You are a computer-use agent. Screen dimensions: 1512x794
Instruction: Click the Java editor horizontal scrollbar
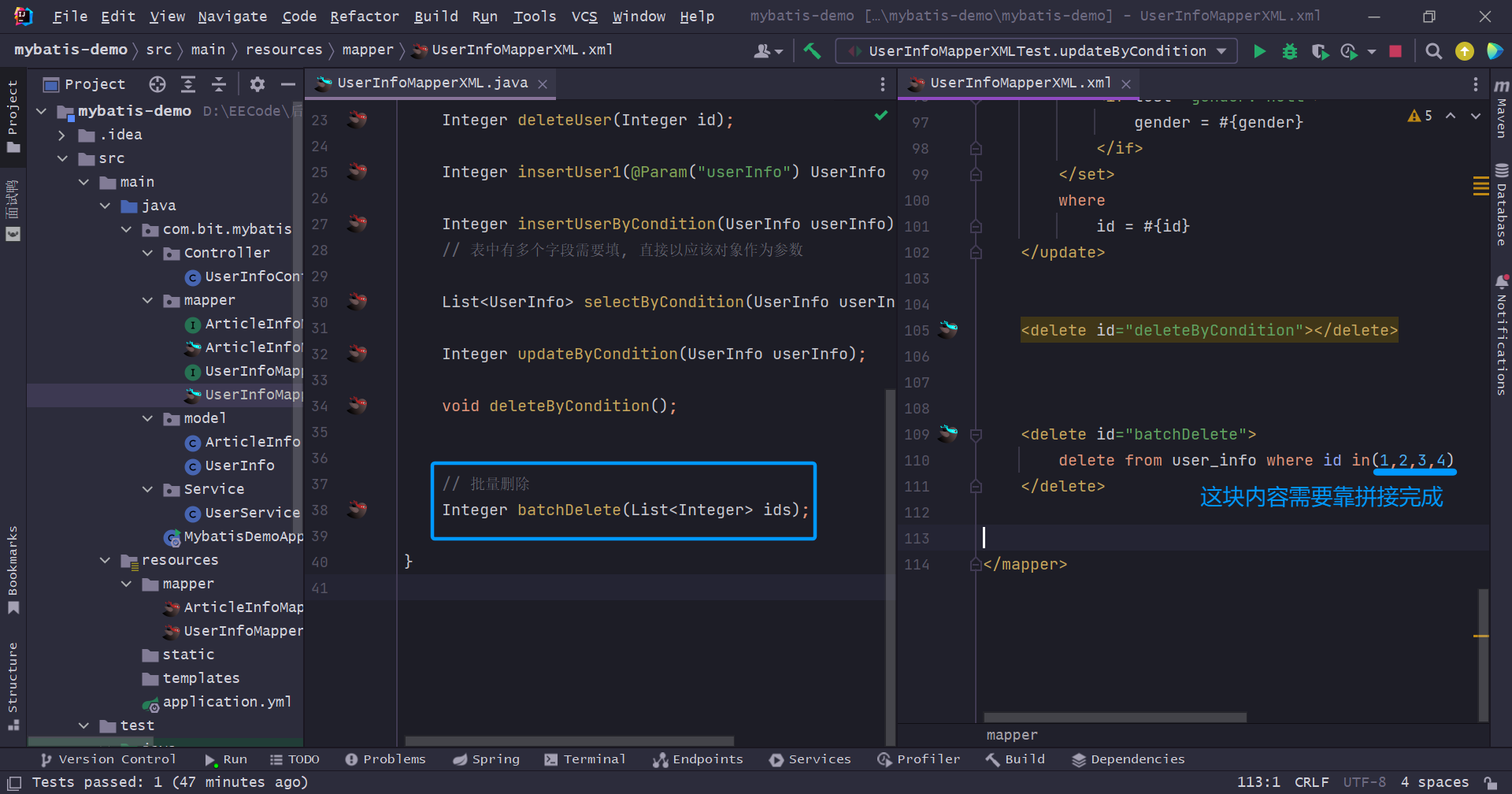tap(569, 741)
